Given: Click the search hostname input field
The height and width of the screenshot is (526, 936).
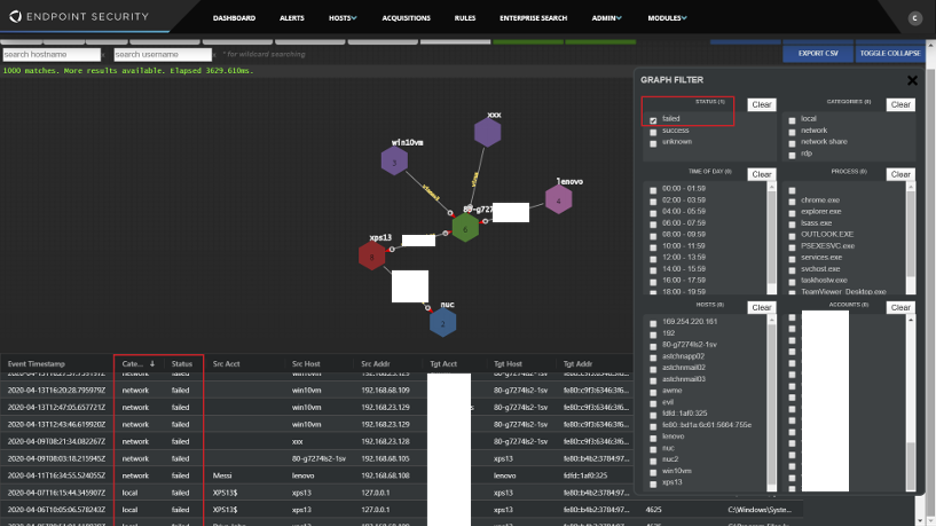Looking at the screenshot, I should point(51,54).
